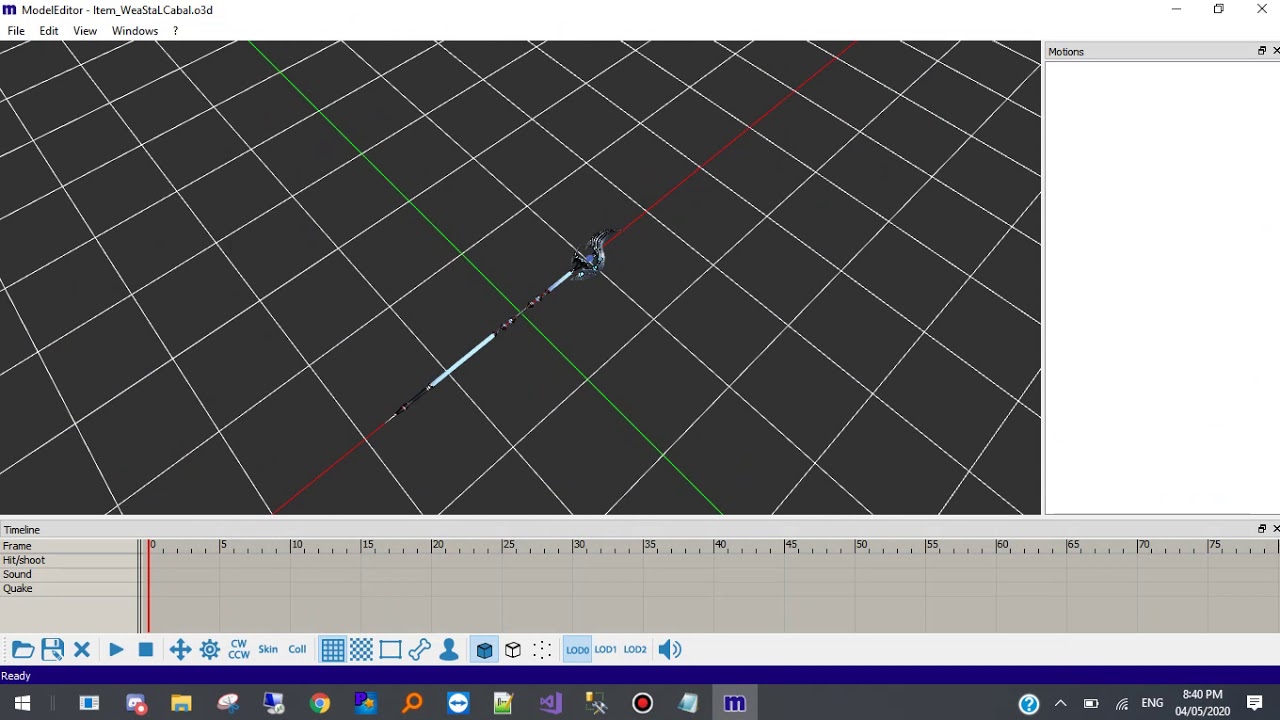Save model with the floppy disk icon
Image resolution: width=1280 pixels, height=720 pixels.
(53, 650)
